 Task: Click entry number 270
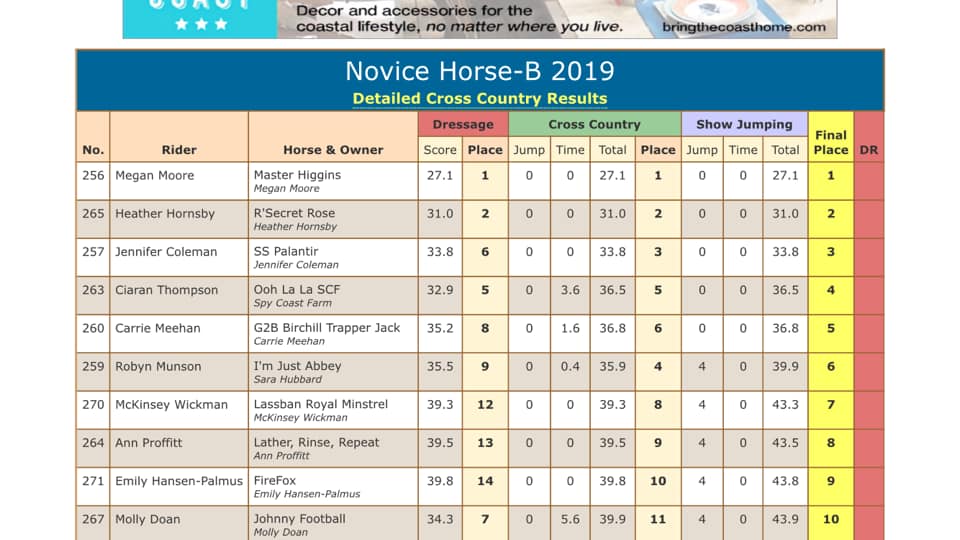pyautogui.click(x=93, y=405)
